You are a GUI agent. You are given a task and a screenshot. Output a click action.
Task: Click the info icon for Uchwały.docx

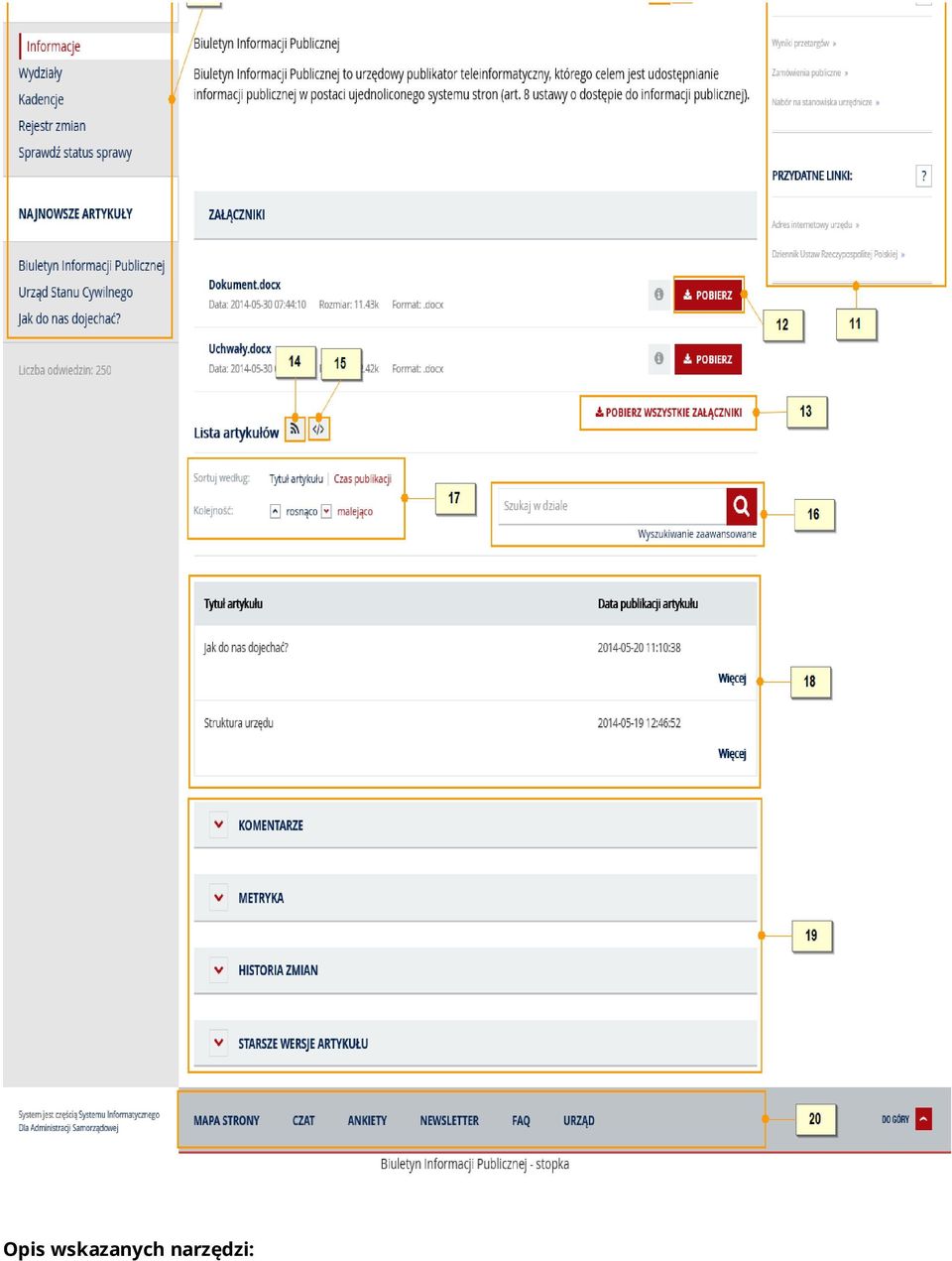click(658, 358)
